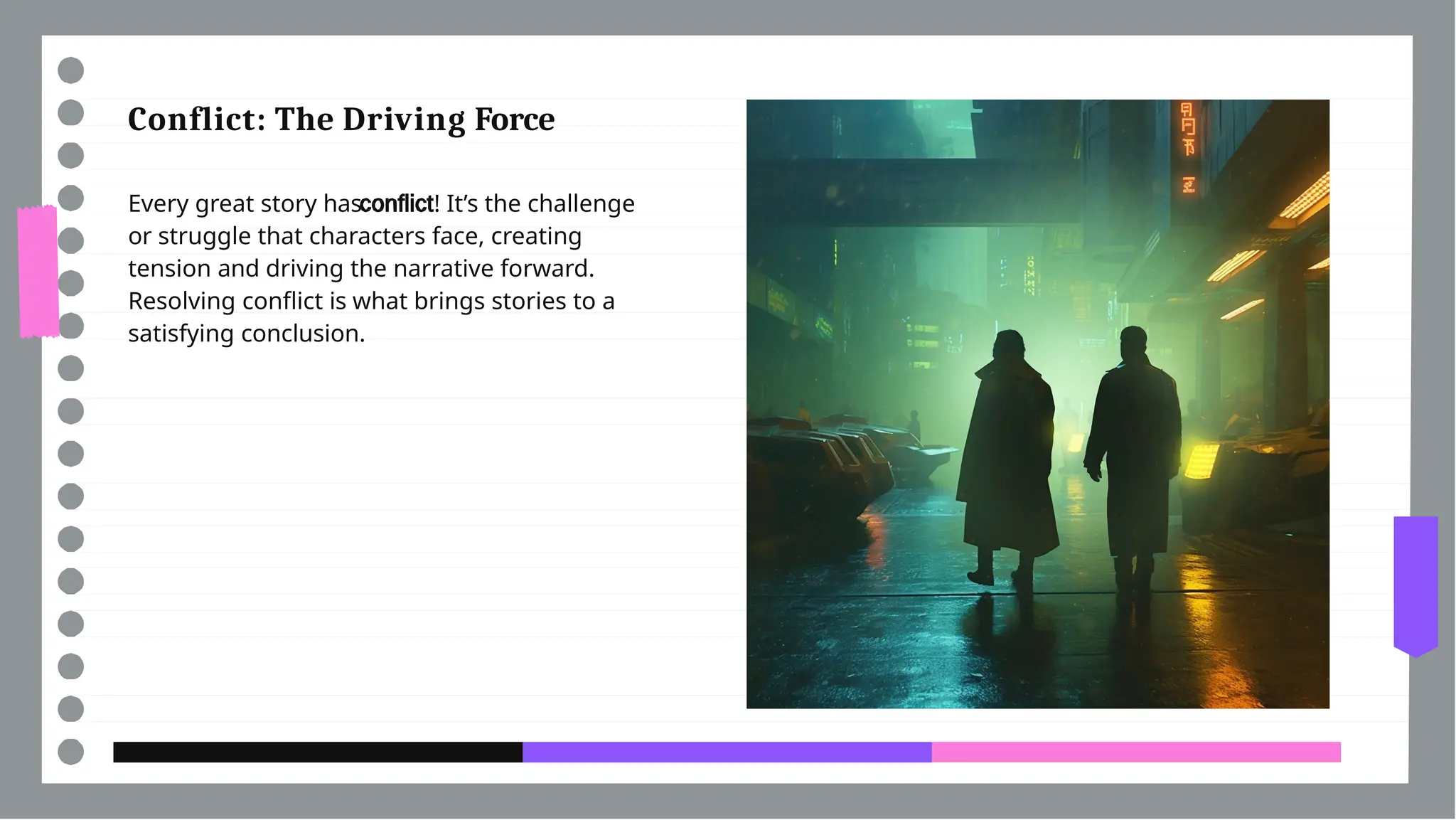Select the body paragraph's last line "satisfying conclusion."
Viewport: 1456px width, 820px height.
[x=246, y=334]
